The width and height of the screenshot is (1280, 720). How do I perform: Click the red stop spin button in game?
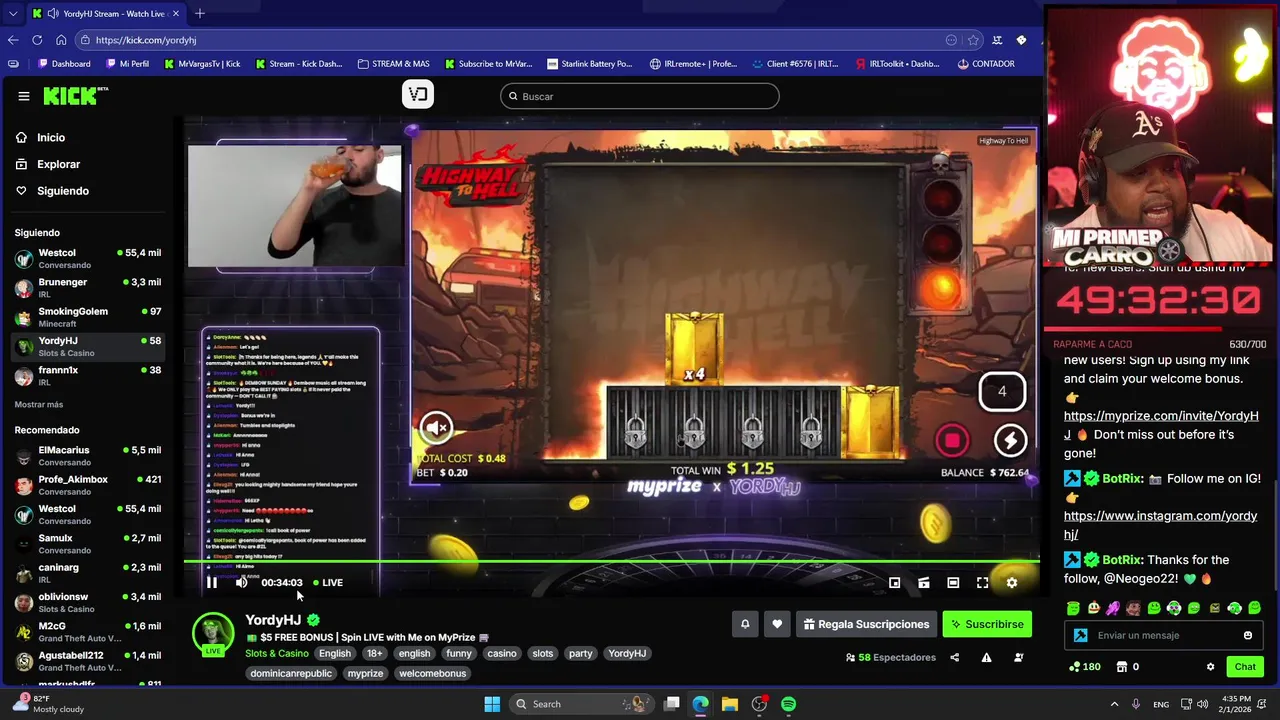coord(952,440)
